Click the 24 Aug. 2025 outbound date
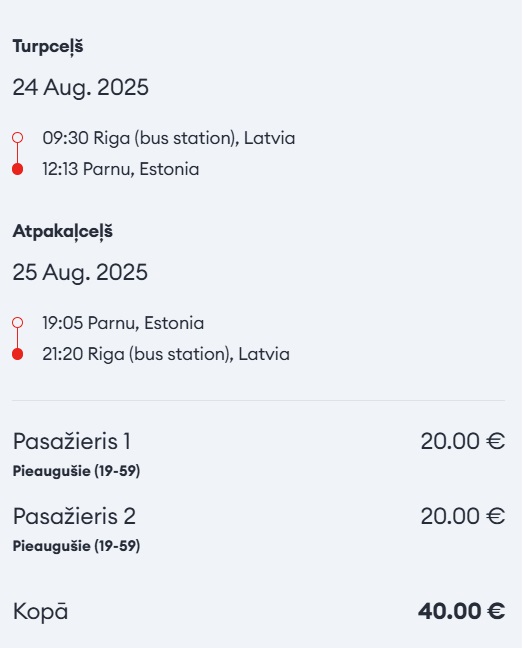 click(81, 88)
